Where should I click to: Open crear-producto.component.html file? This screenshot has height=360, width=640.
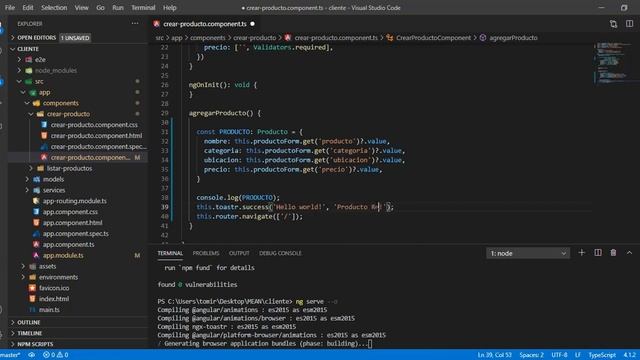(x=96, y=136)
